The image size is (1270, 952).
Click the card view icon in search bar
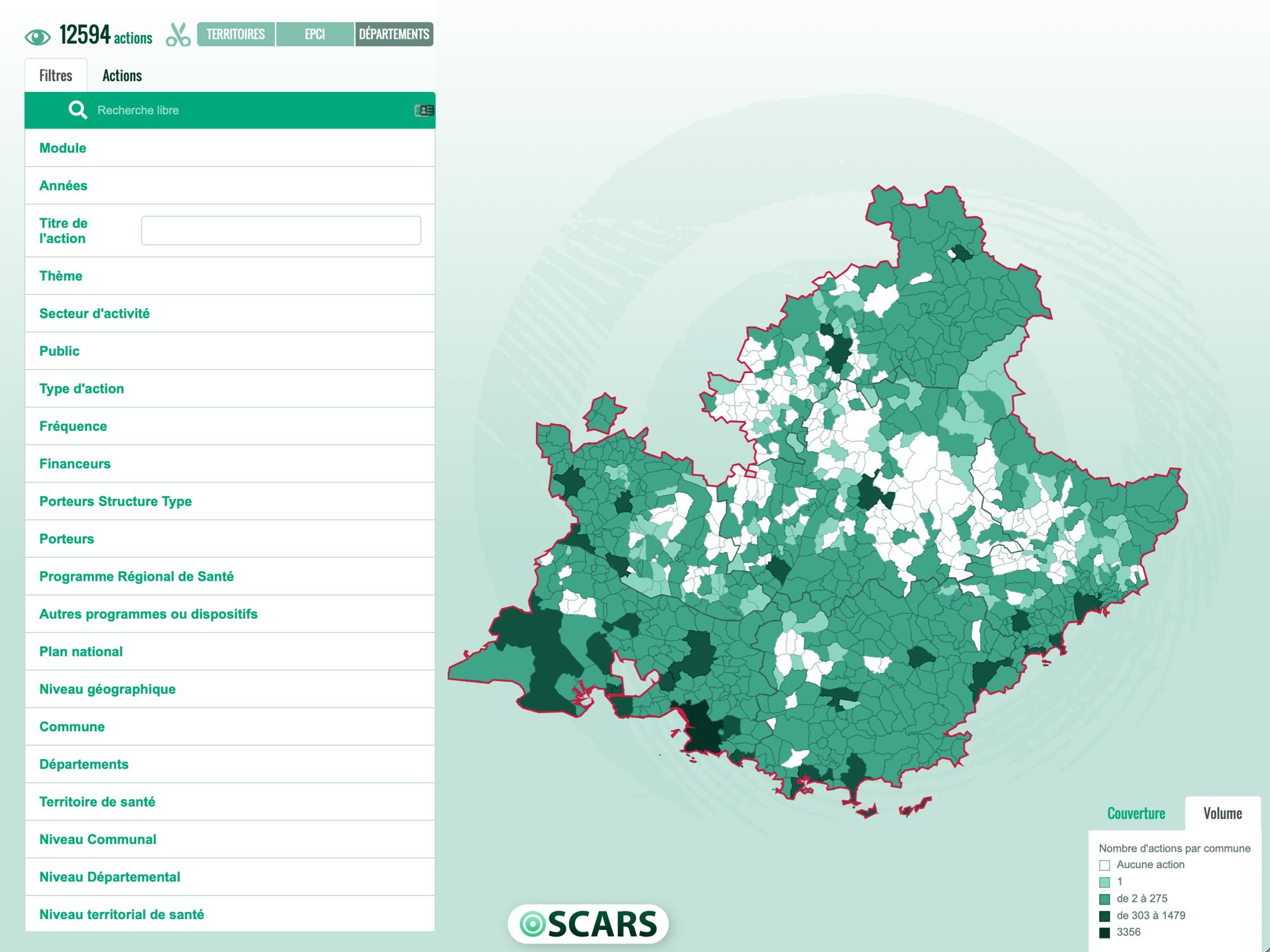click(x=424, y=110)
